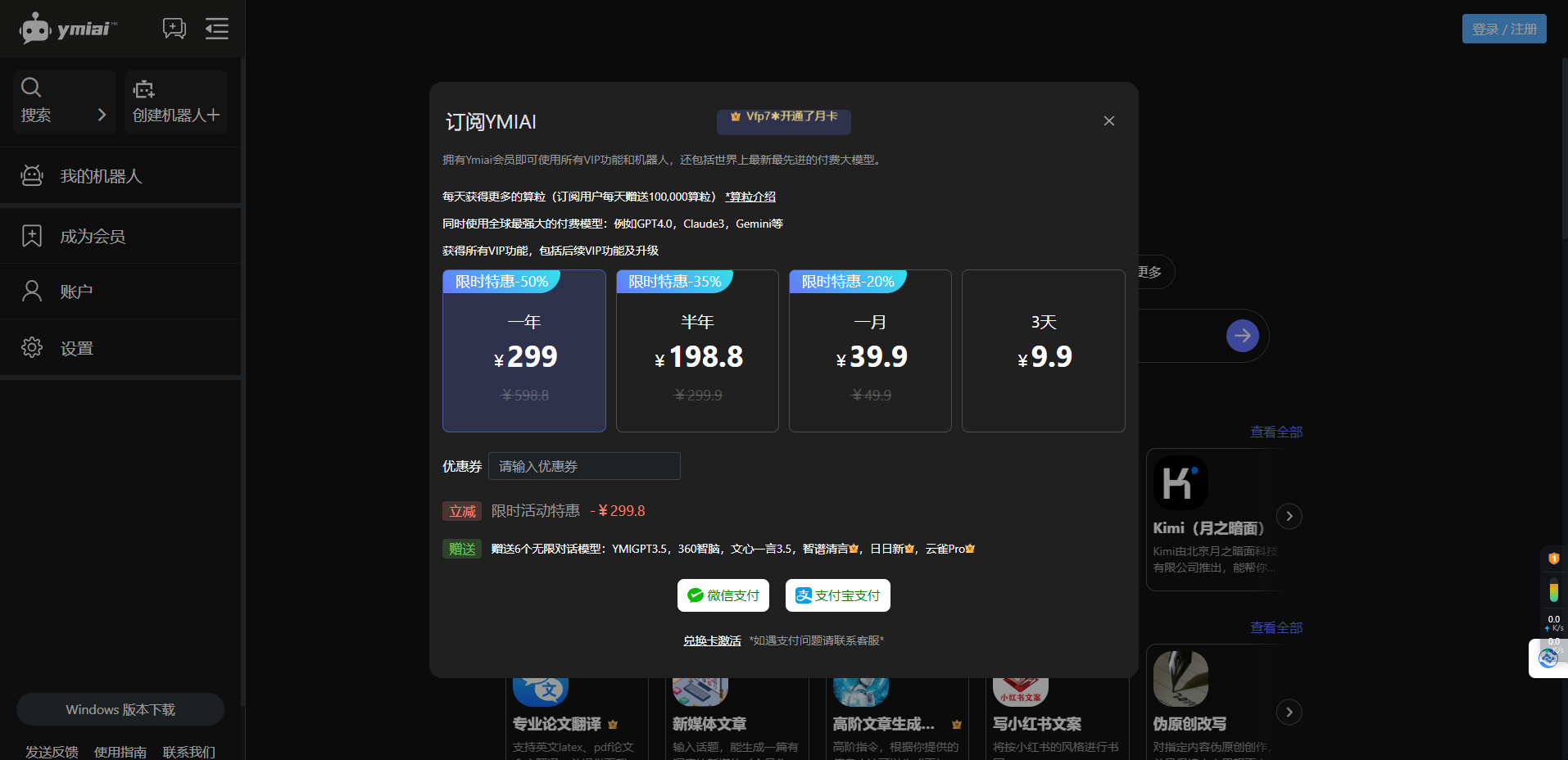Click the arrow next to 伪原创改写 card
Viewport: 1568px width, 760px height.
click(x=1289, y=712)
